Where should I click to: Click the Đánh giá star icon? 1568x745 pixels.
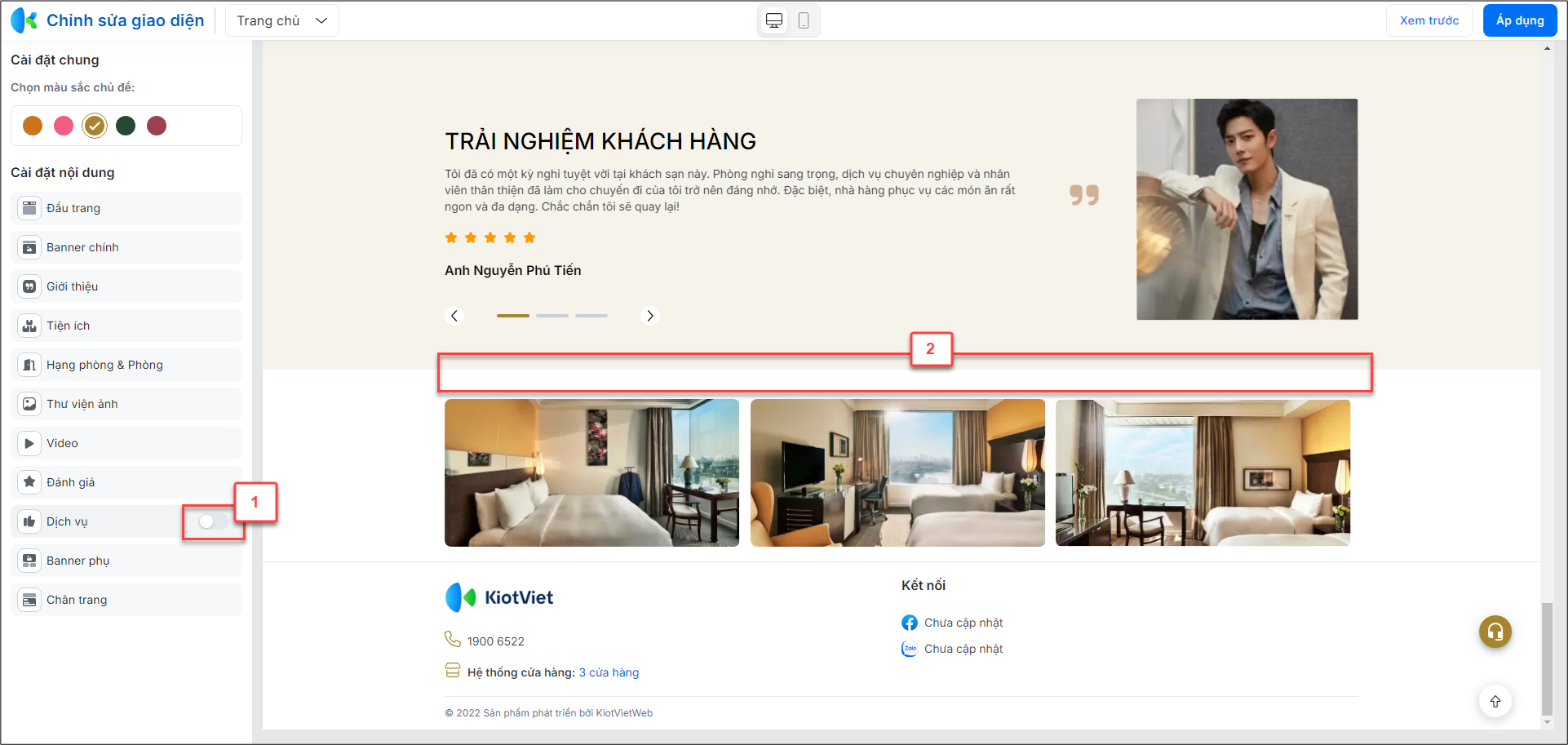point(29,482)
